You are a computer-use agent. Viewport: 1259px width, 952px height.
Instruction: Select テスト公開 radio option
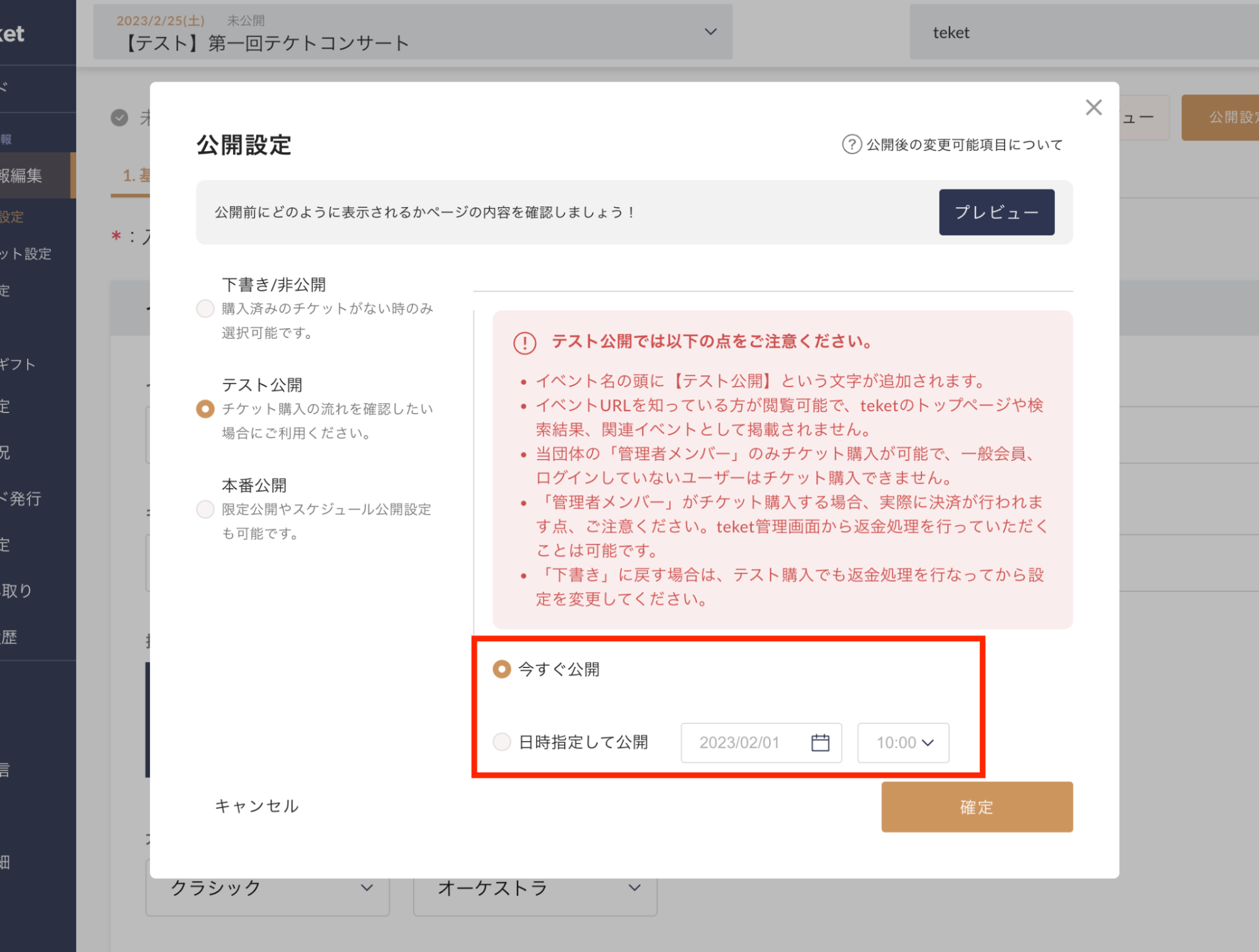pyautogui.click(x=205, y=409)
